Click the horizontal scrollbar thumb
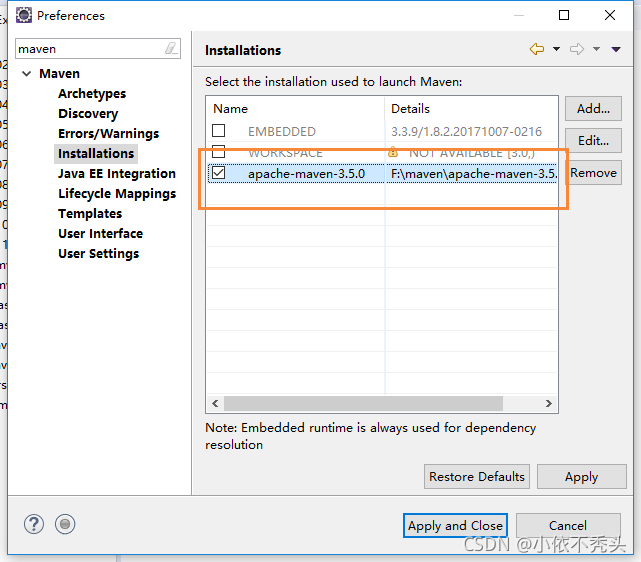641x562 pixels. [363, 403]
